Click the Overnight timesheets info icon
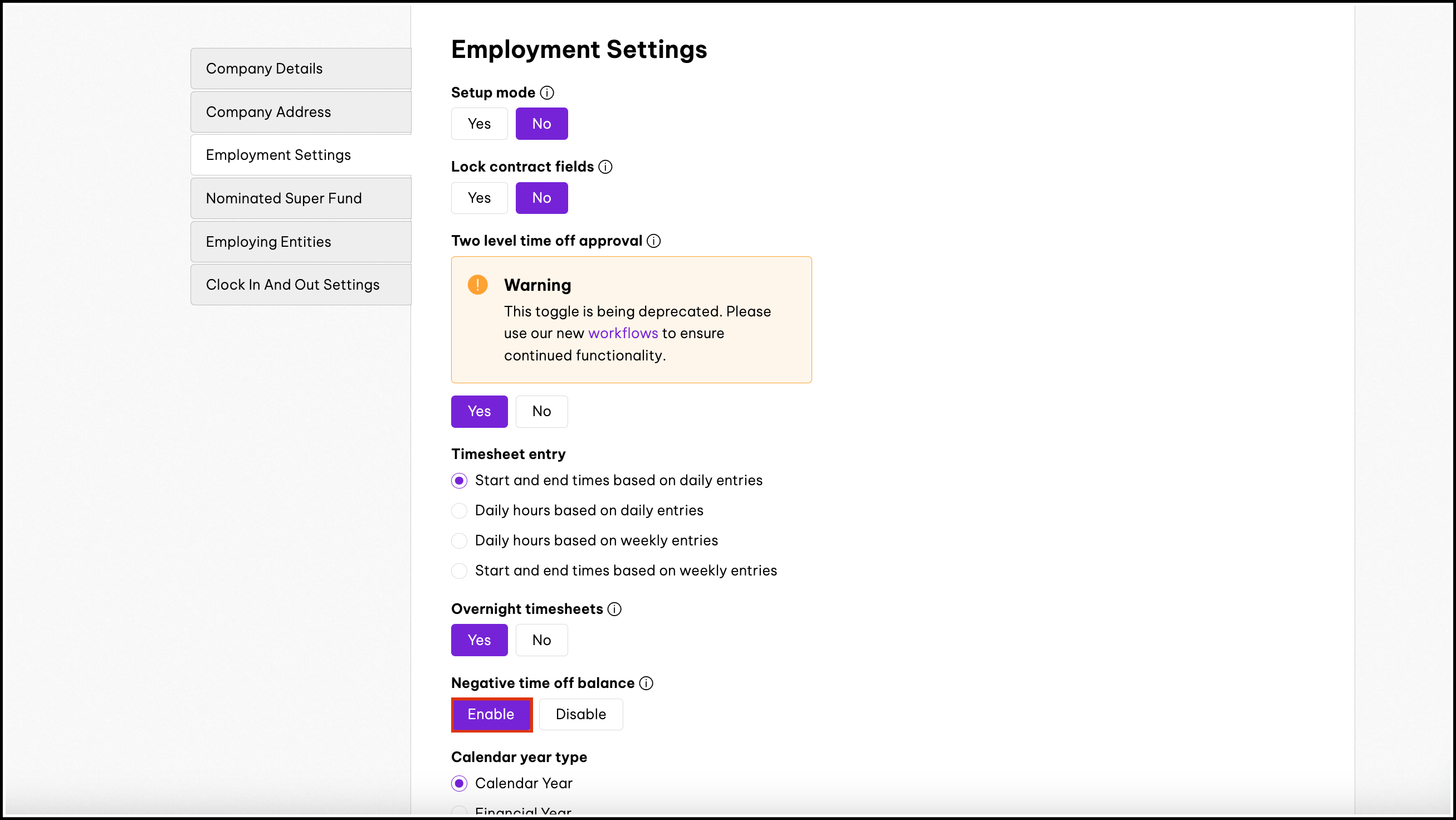 pos(614,609)
